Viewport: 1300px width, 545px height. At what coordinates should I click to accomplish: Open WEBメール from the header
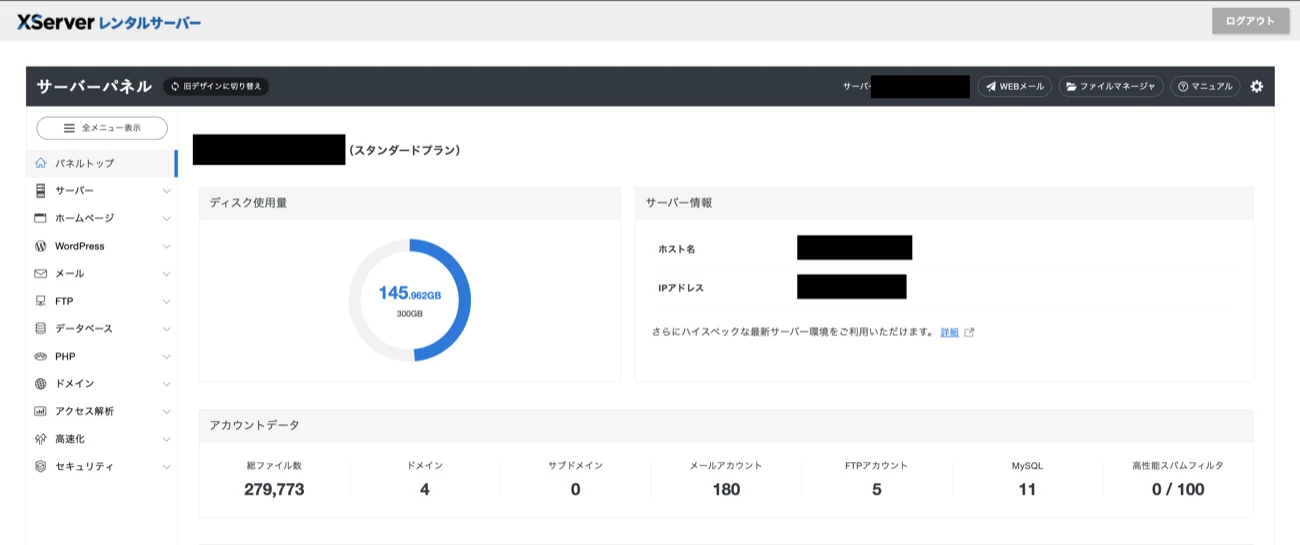[x=1014, y=87]
